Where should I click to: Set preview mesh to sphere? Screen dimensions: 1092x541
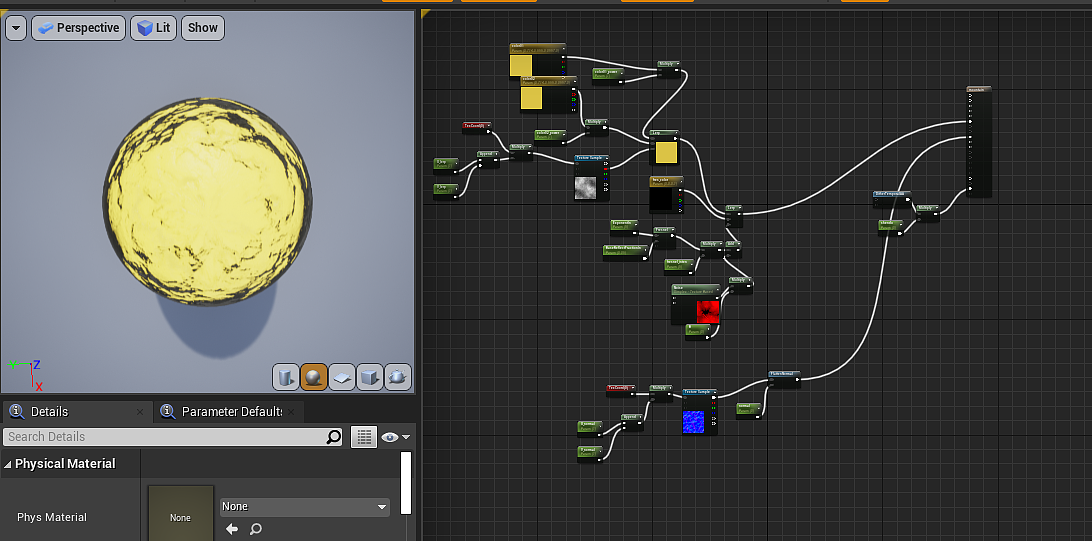pos(314,377)
